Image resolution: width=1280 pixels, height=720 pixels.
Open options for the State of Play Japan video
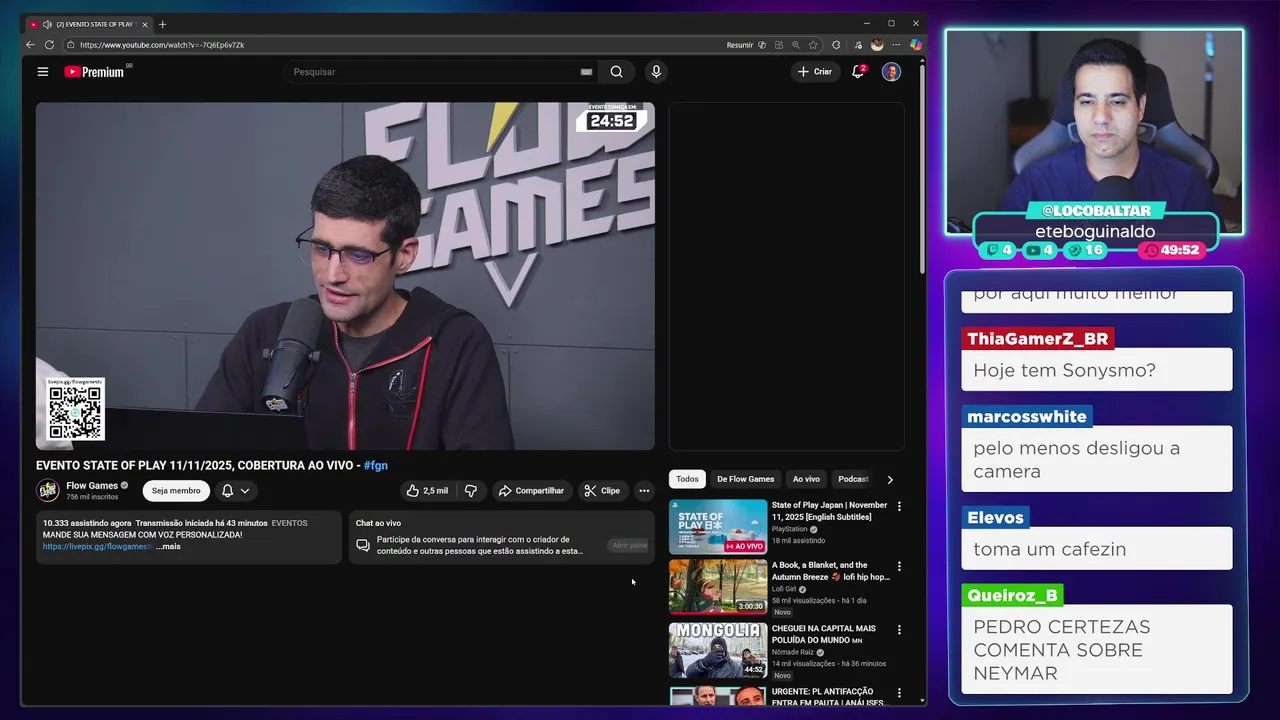899,506
